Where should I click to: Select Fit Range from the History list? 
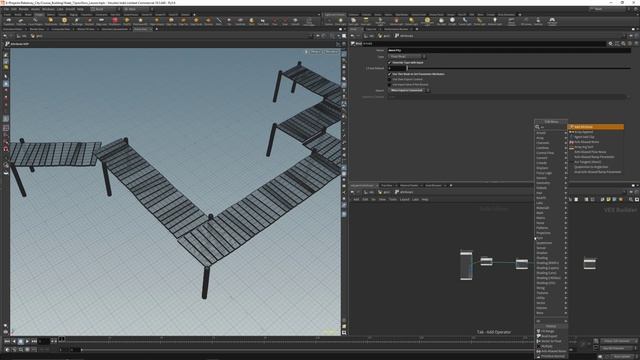tap(551, 331)
